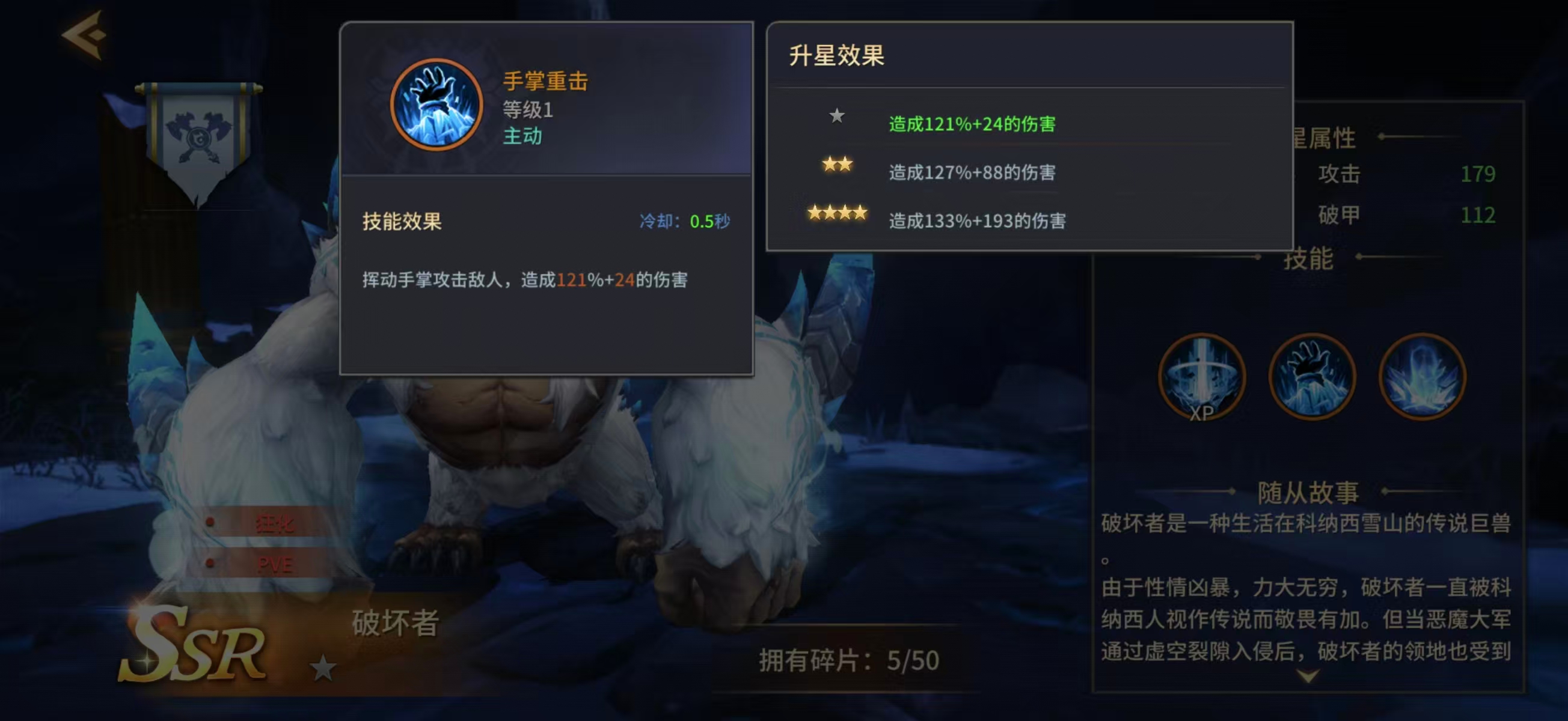The height and width of the screenshot is (721, 1568).
Task: Go back using the arrow icon
Action: (x=85, y=35)
